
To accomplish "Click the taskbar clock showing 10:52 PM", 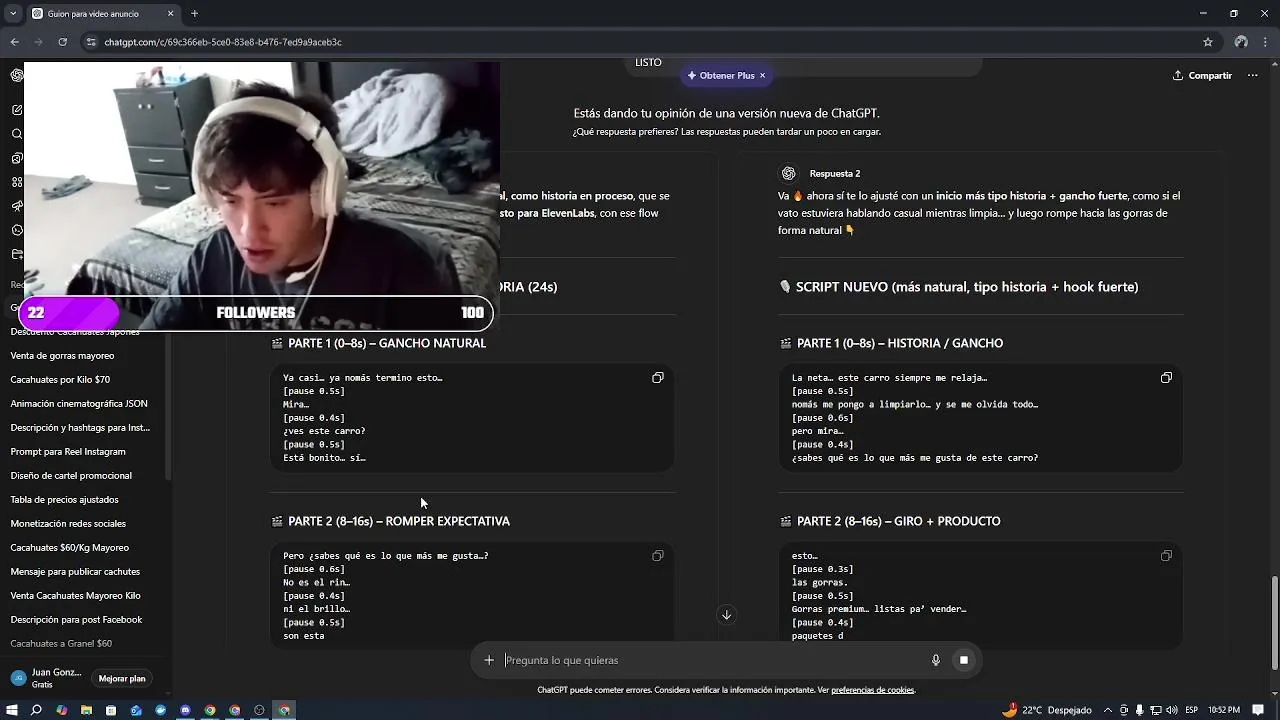I will pos(1224,710).
